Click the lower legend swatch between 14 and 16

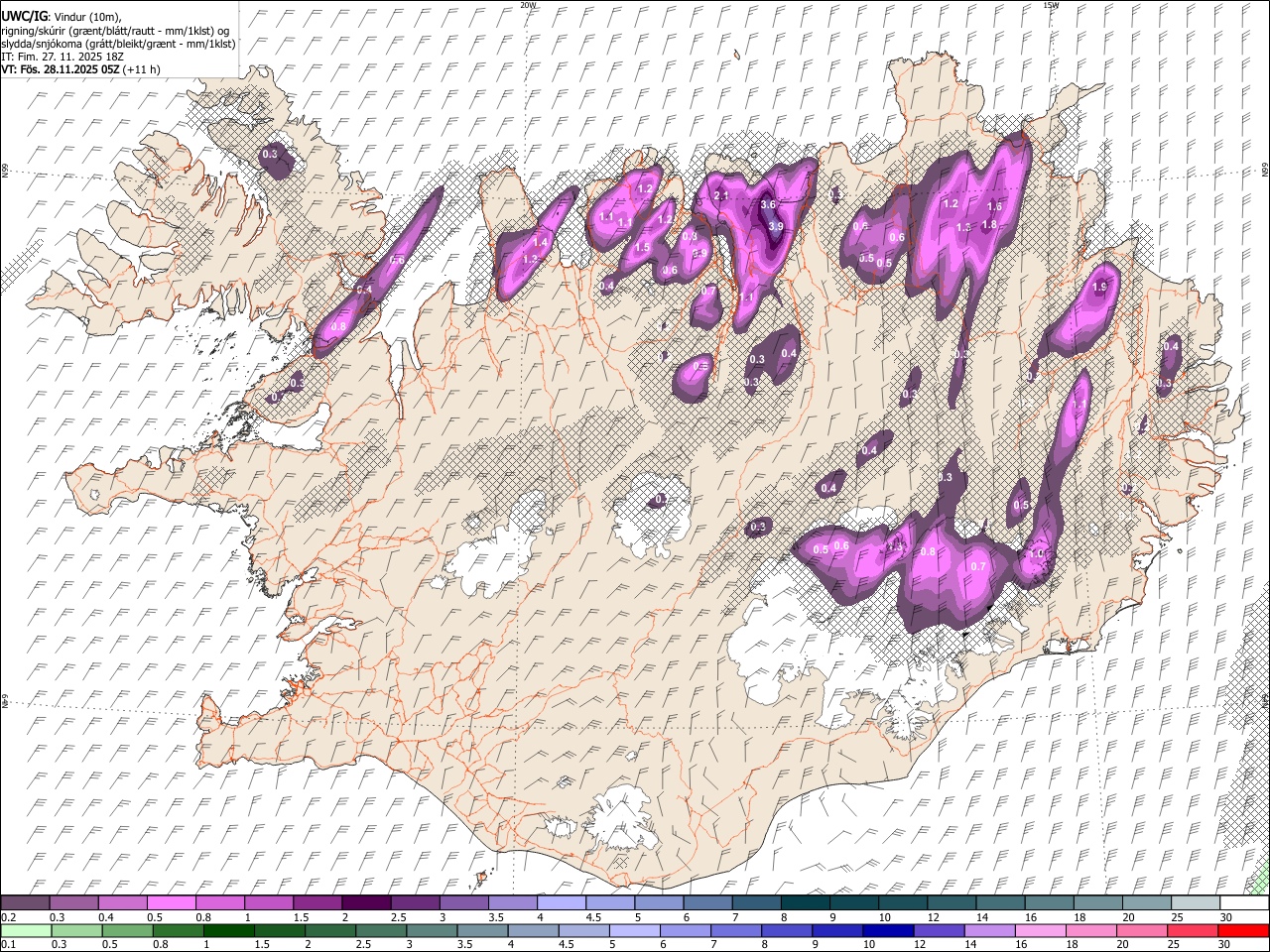click(x=990, y=931)
